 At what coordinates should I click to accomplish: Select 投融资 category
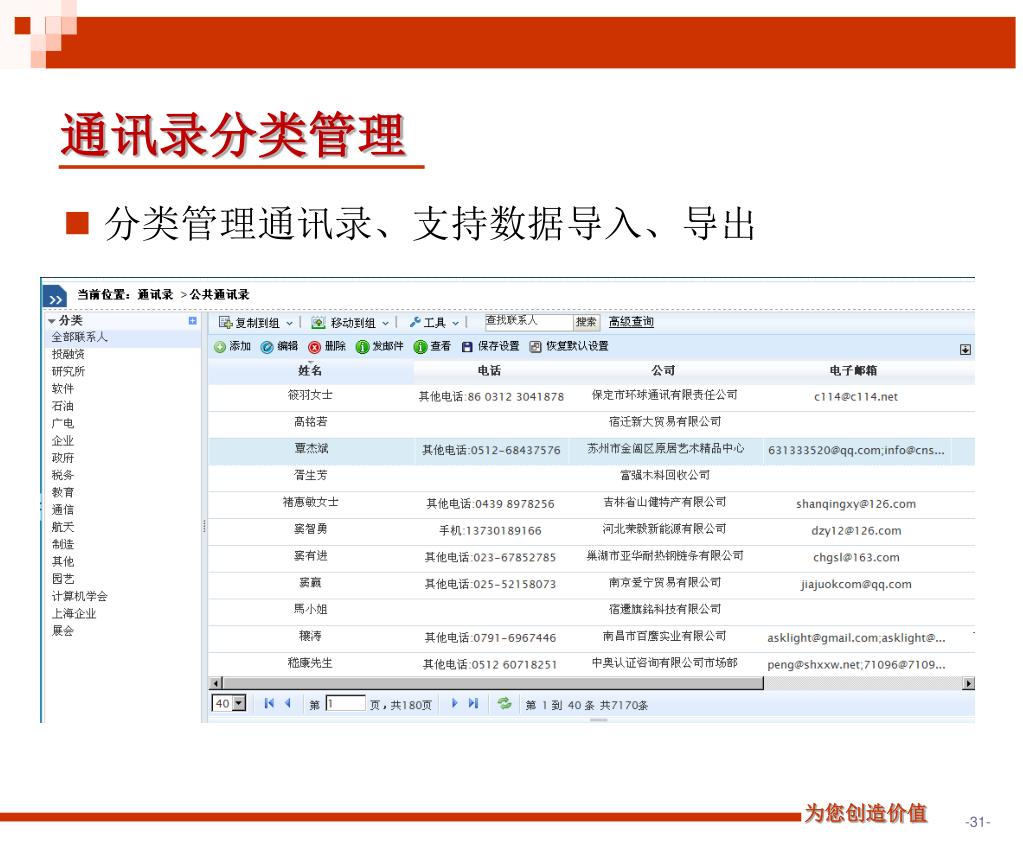(68, 354)
